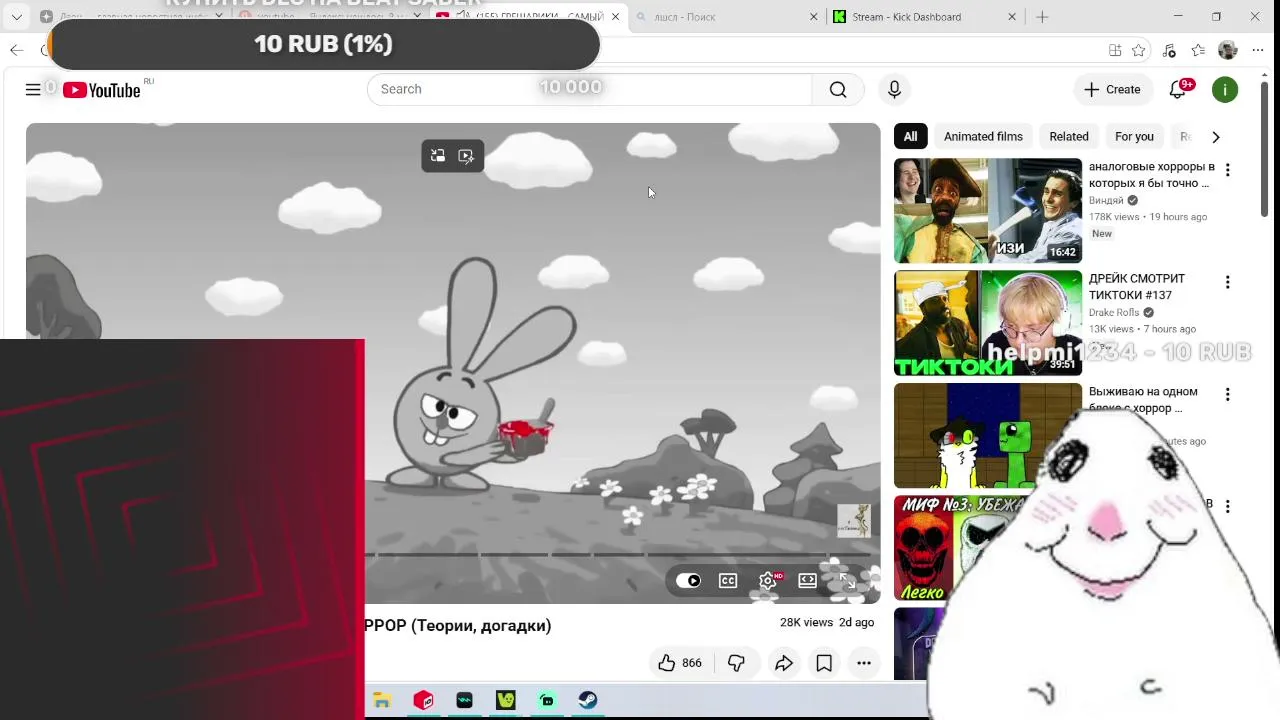Click the YouTube search magnifier button
Screen dimensions: 1280x720
point(838,90)
